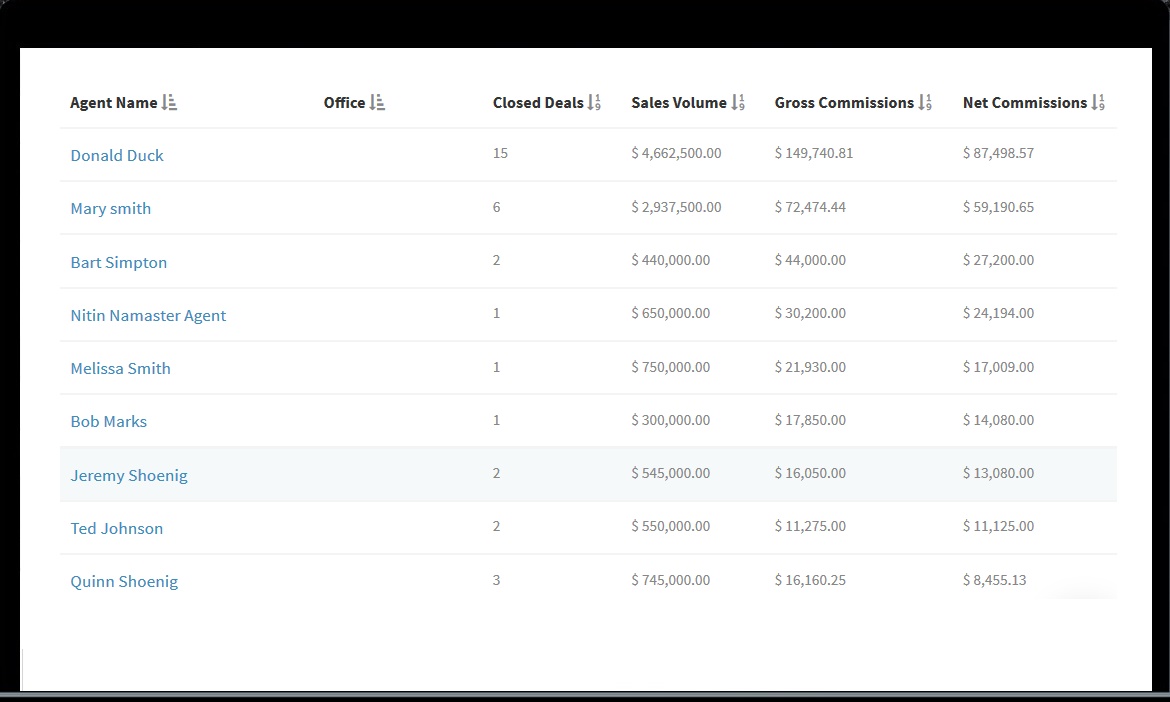View Bob Marks's agent page
The height and width of the screenshot is (702, 1170).
coord(108,421)
